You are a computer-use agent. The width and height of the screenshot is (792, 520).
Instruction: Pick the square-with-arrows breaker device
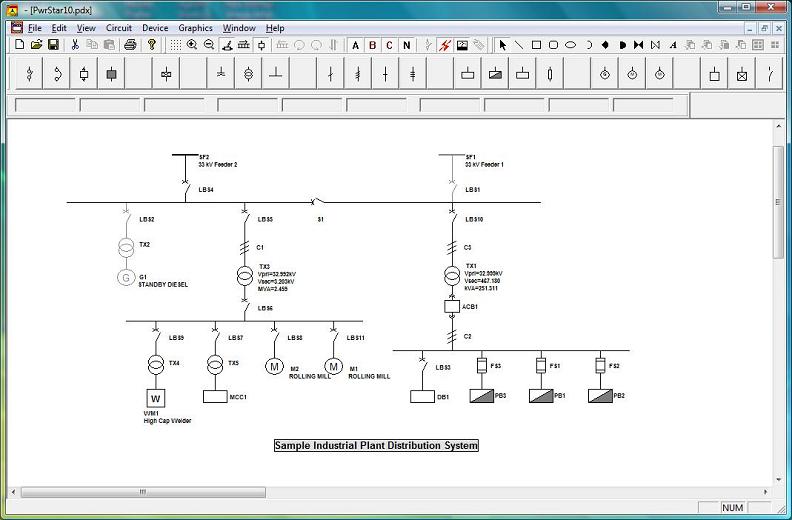click(x=84, y=74)
